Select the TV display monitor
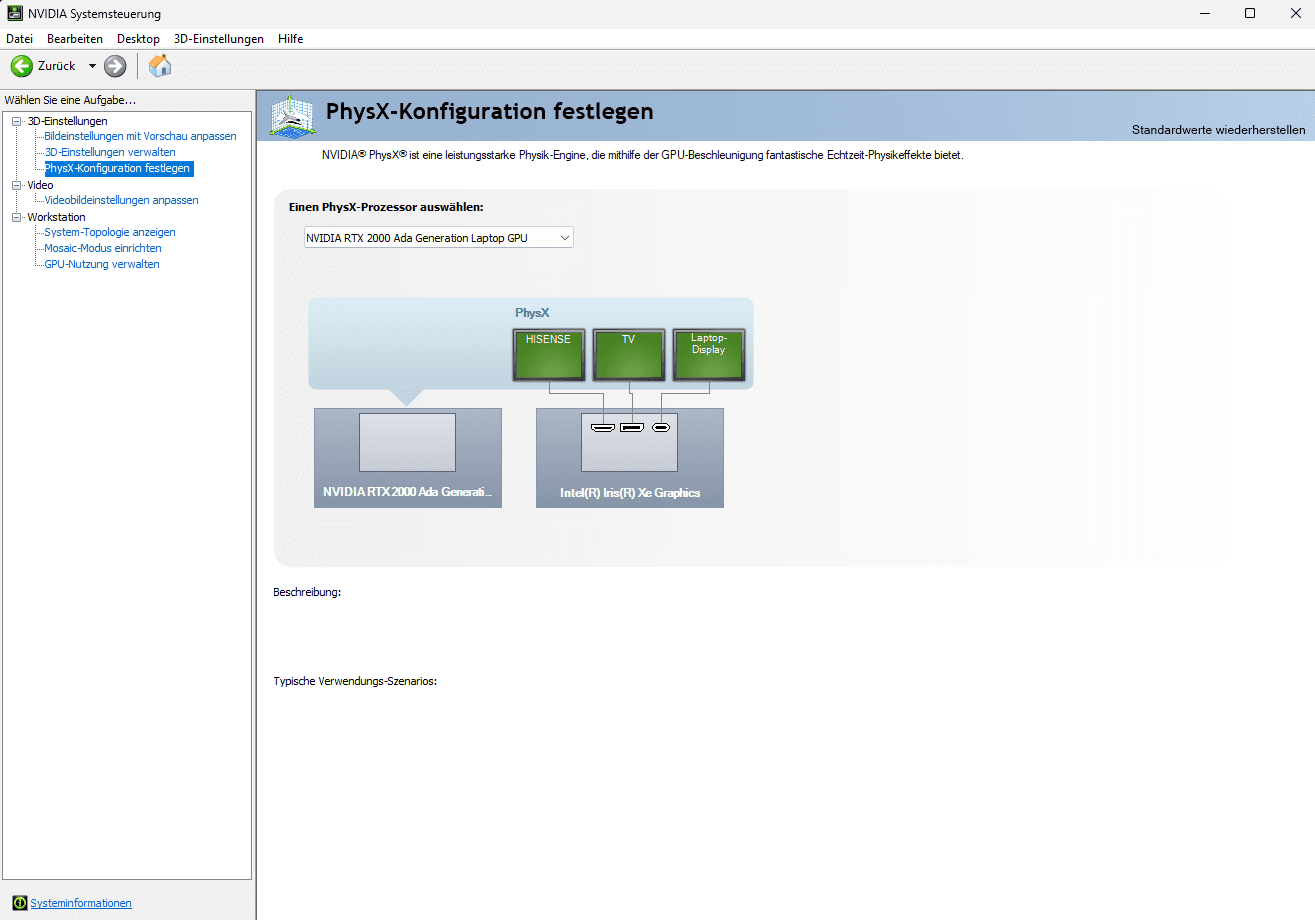The width and height of the screenshot is (1315, 920). 628,355
